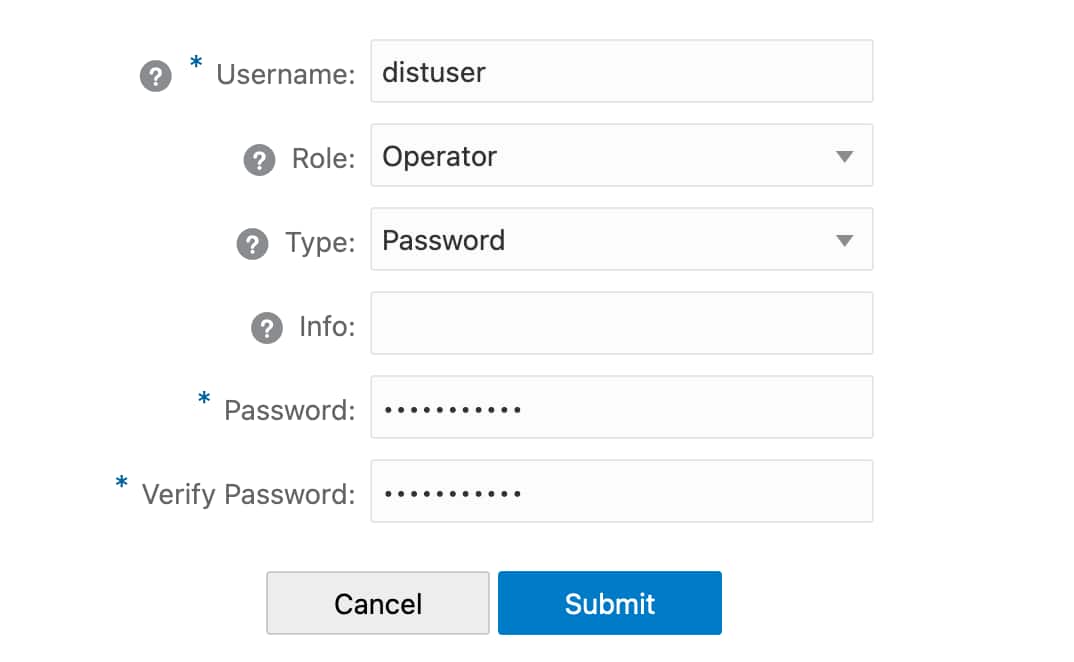Select the Password entry field
The height and width of the screenshot is (662, 1074).
coord(620,407)
